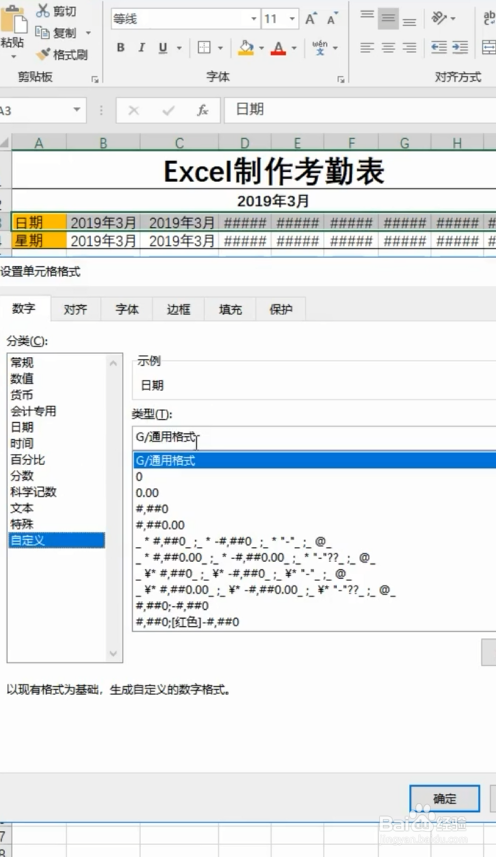Image resolution: width=496 pixels, height=857 pixels.
Task: Click decrease indent icon
Action: [x=439, y=48]
